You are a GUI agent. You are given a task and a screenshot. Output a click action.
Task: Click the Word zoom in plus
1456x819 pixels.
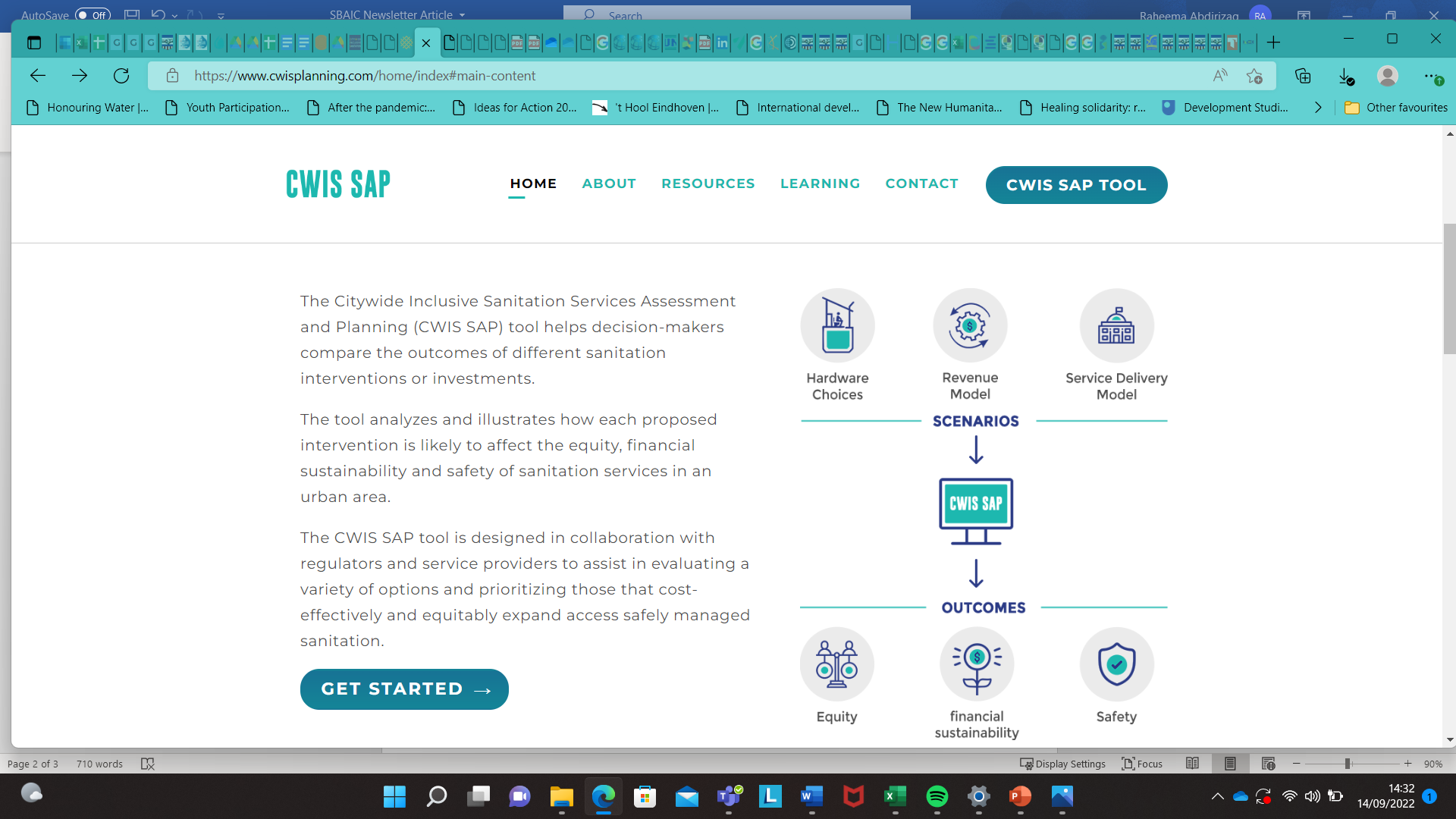pos(1407,764)
